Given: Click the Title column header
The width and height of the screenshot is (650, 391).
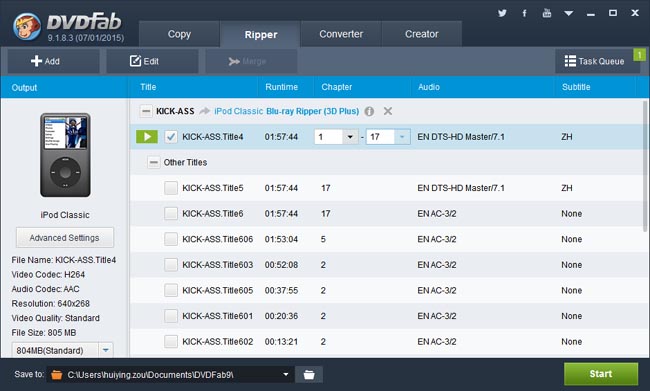Looking at the screenshot, I should point(148,87).
